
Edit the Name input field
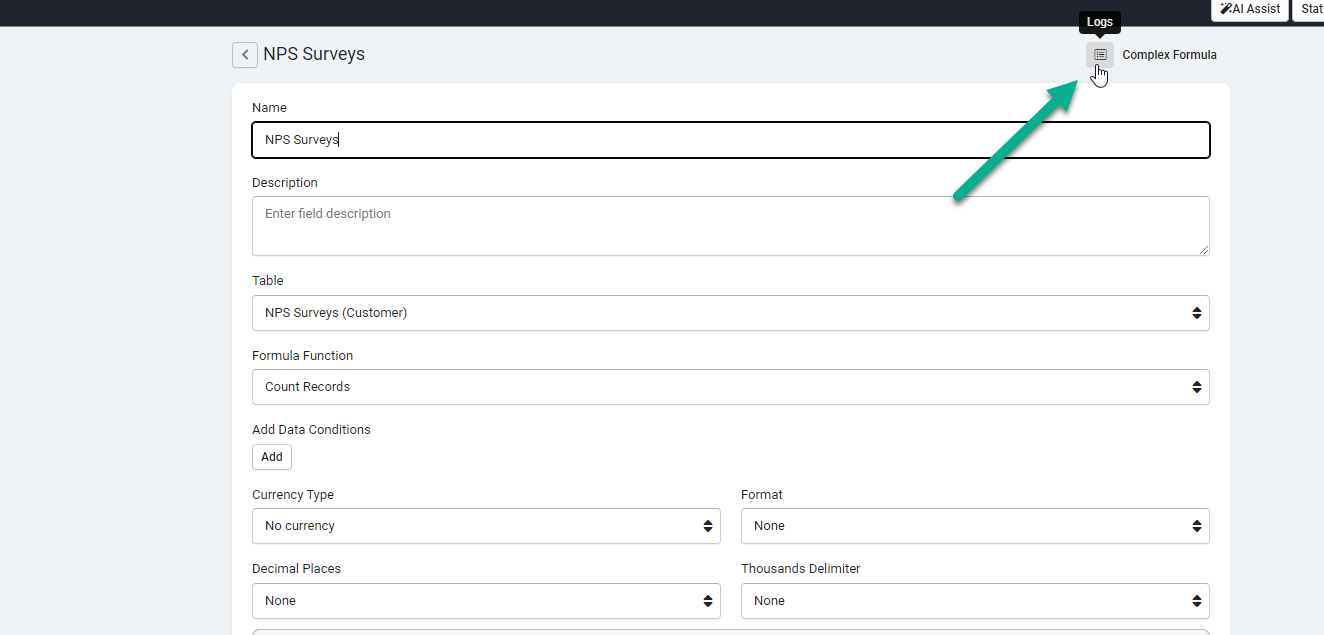(731, 140)
